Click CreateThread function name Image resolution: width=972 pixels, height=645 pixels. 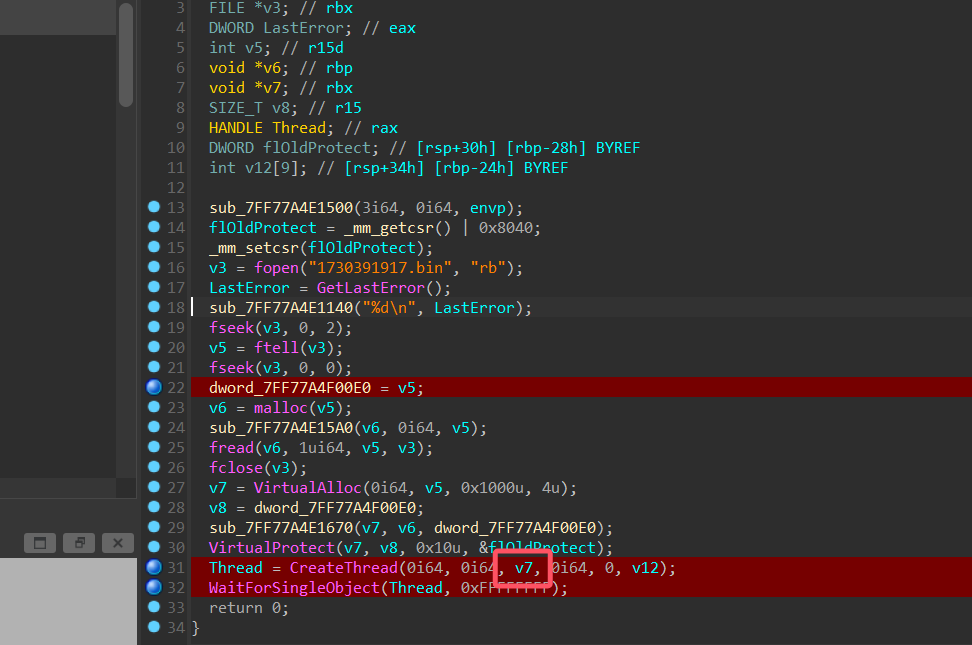[343, 567]
